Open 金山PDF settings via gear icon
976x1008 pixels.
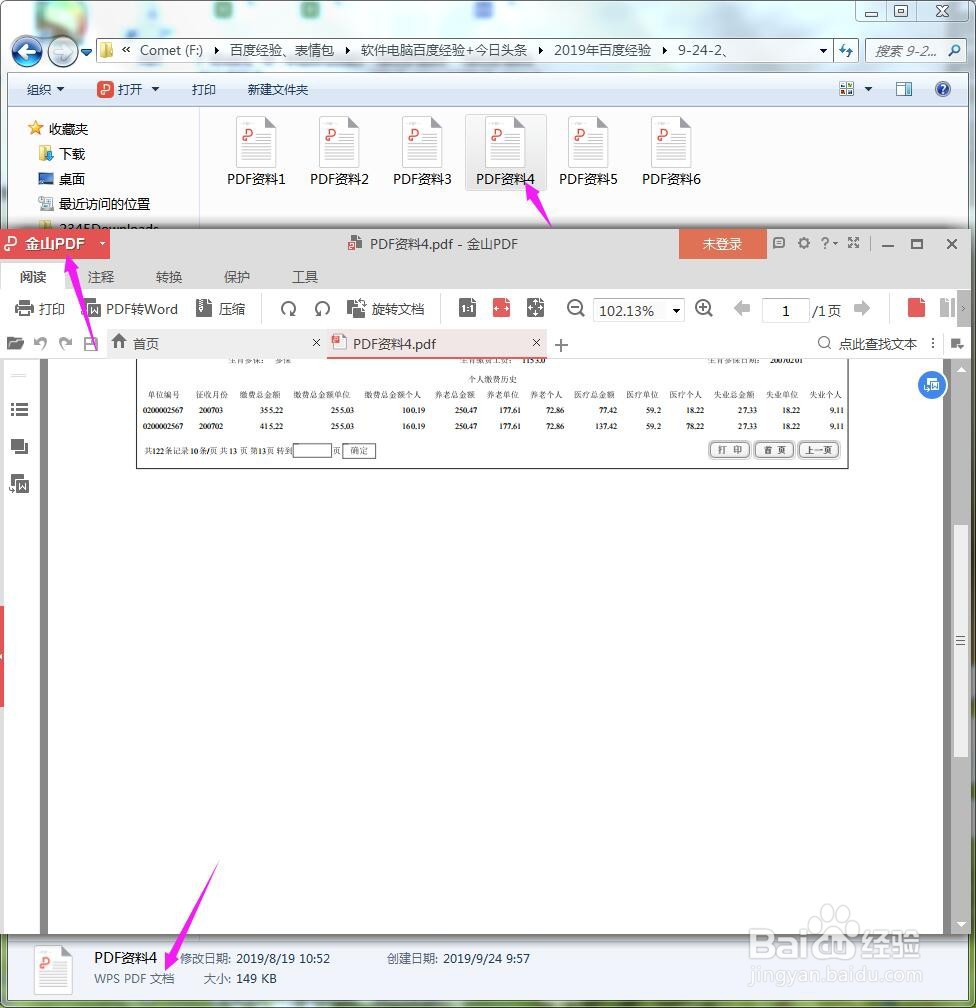pos(803,243)
